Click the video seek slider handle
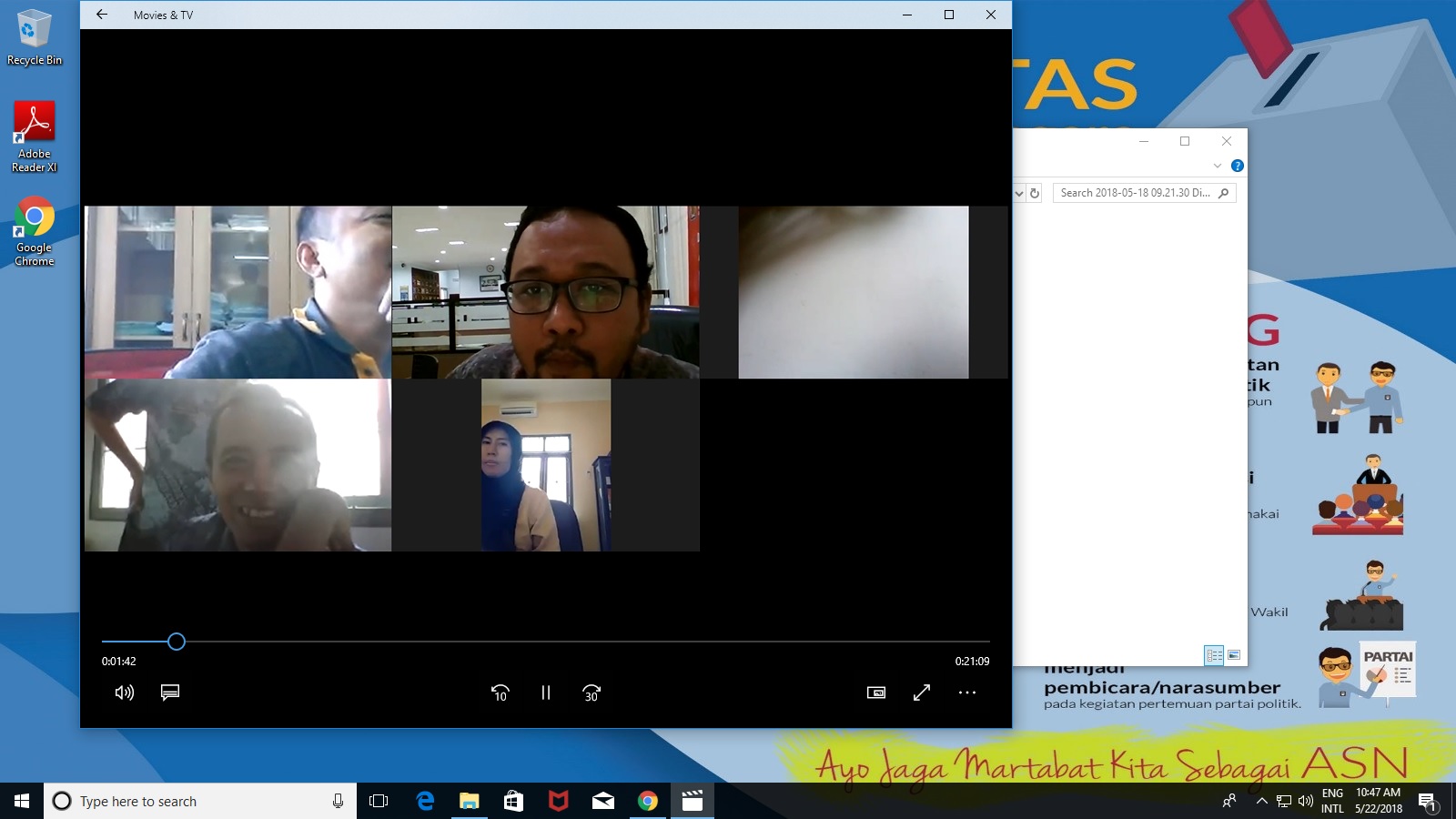 (177, 642)
